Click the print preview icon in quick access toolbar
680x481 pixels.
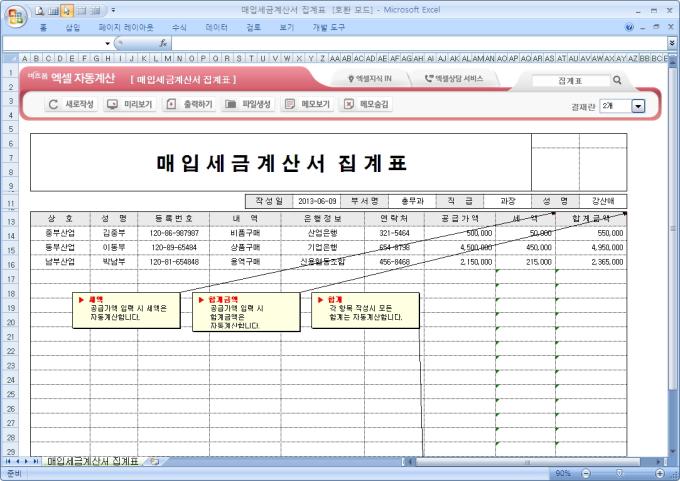(x=39, y=11)
